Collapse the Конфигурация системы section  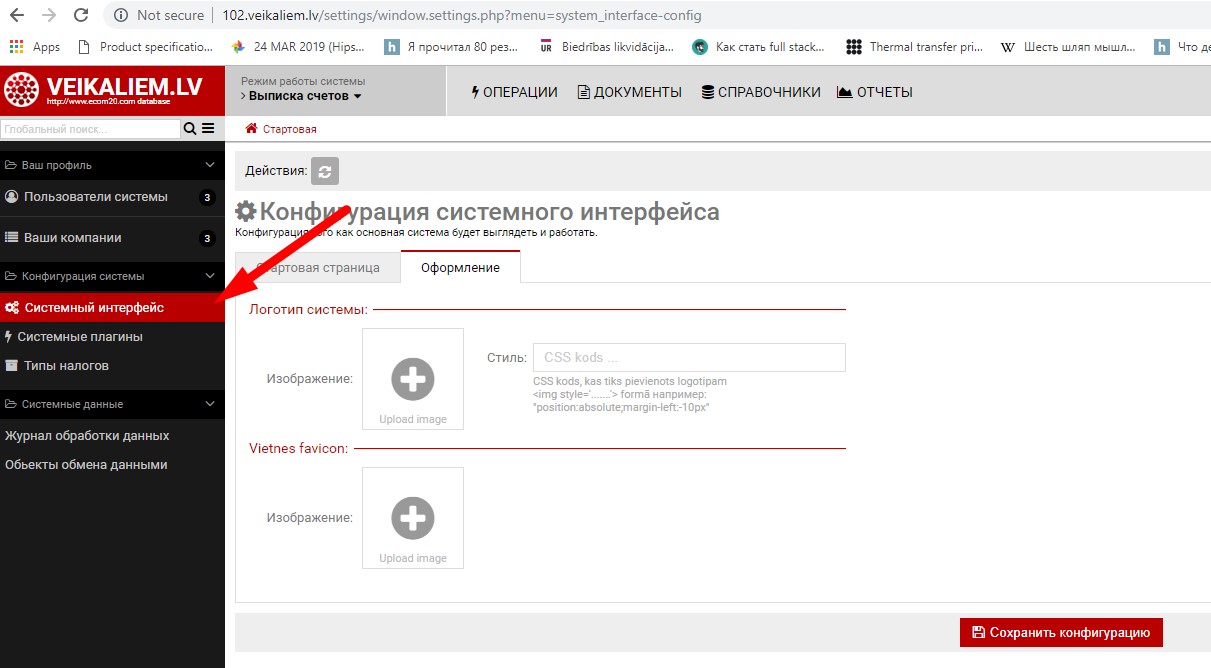(209, 276)
